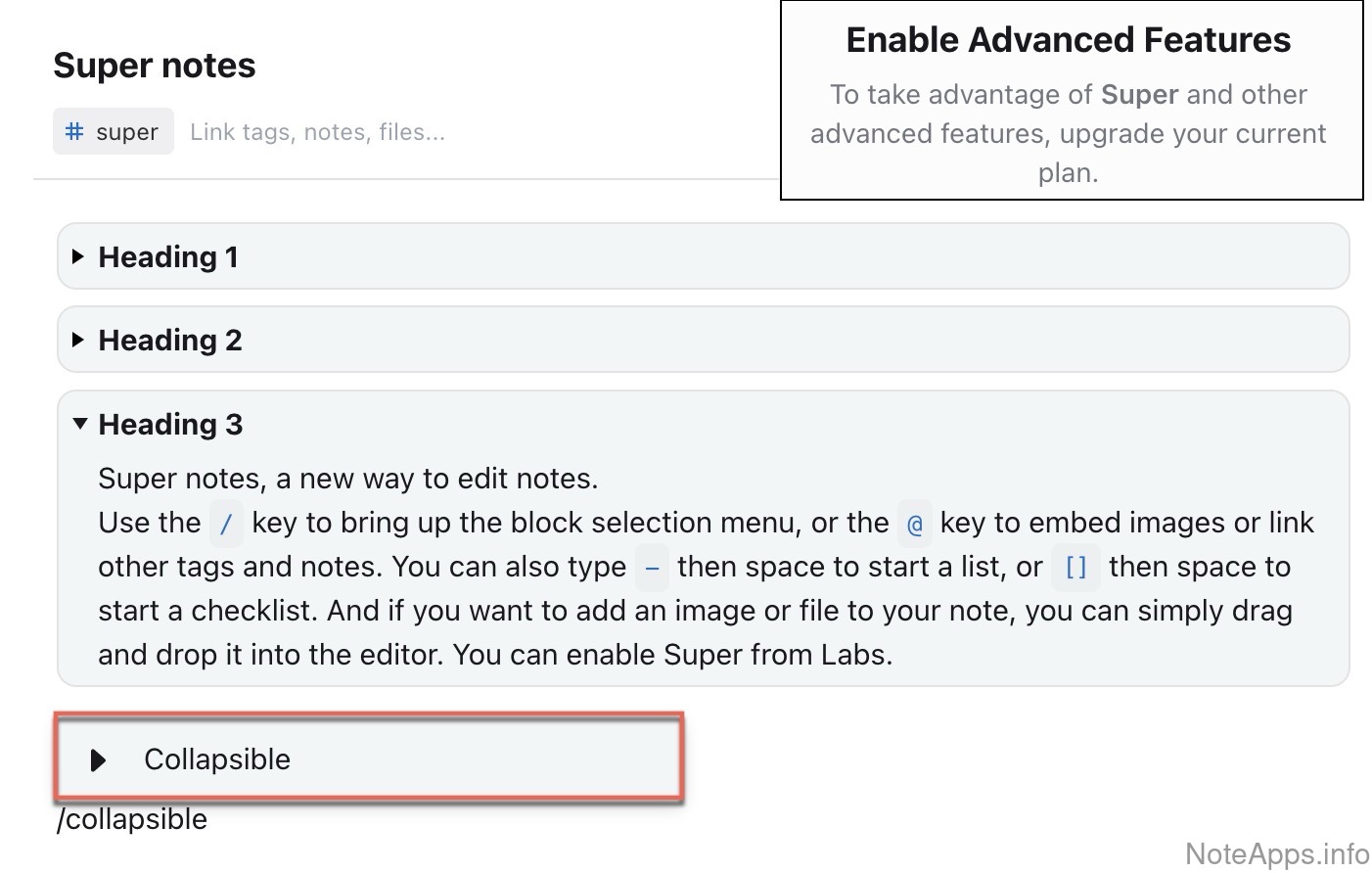The width and height of the screenshot is (1372, 873).
Task: Focus the Link tags, notes, files field
Action: pyautogui.click(x=317, y=132)
